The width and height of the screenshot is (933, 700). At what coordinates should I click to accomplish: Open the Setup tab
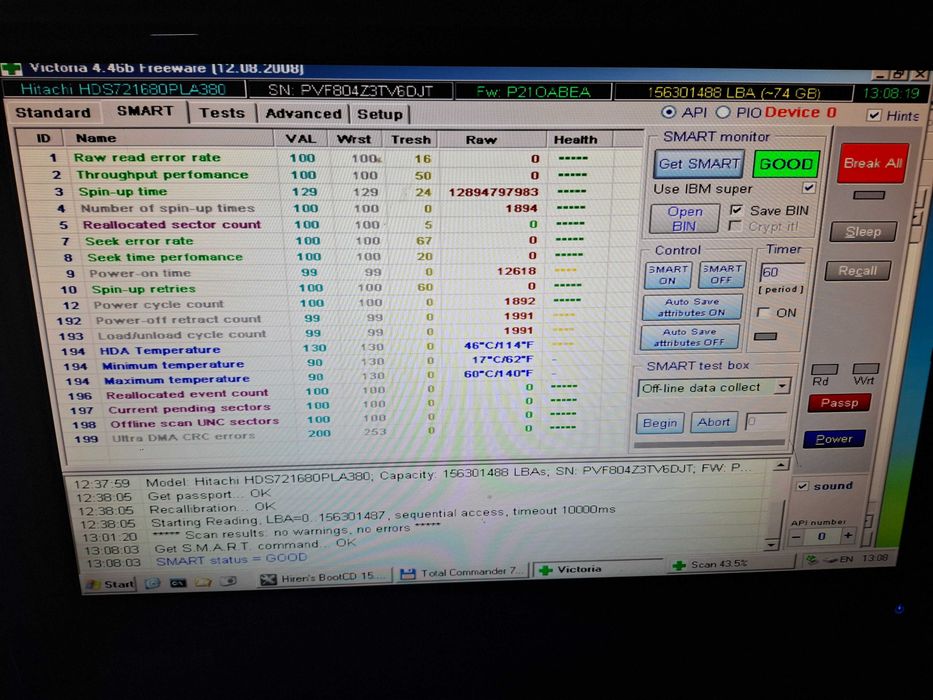380,114
